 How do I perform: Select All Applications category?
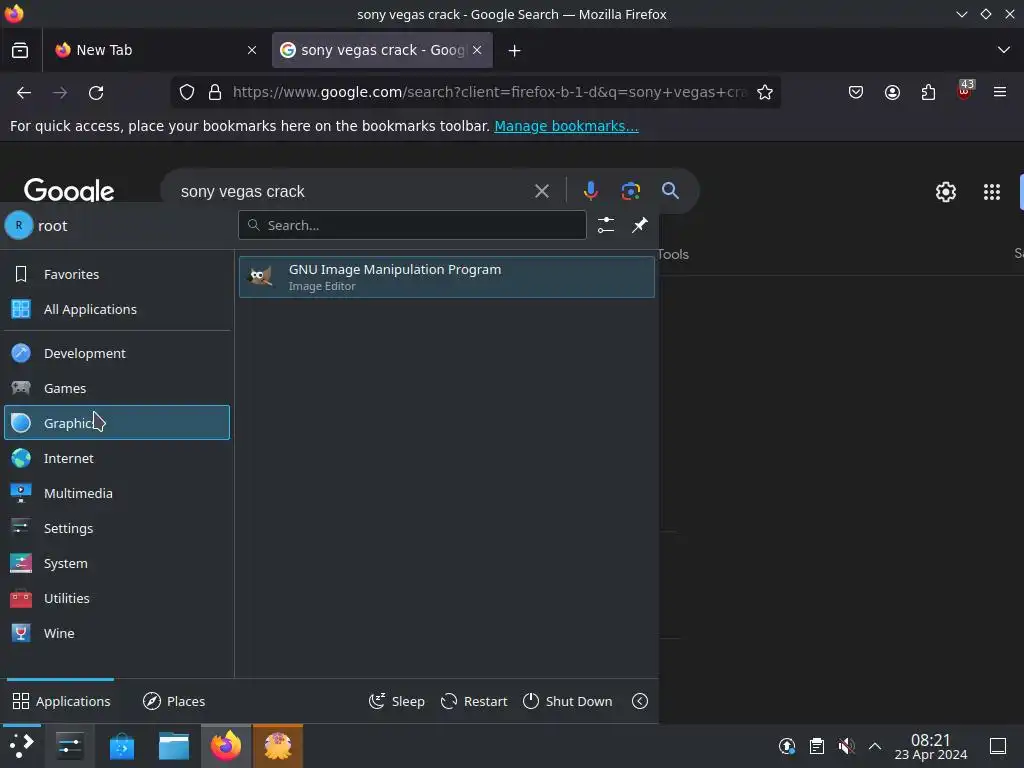point(118,310)
